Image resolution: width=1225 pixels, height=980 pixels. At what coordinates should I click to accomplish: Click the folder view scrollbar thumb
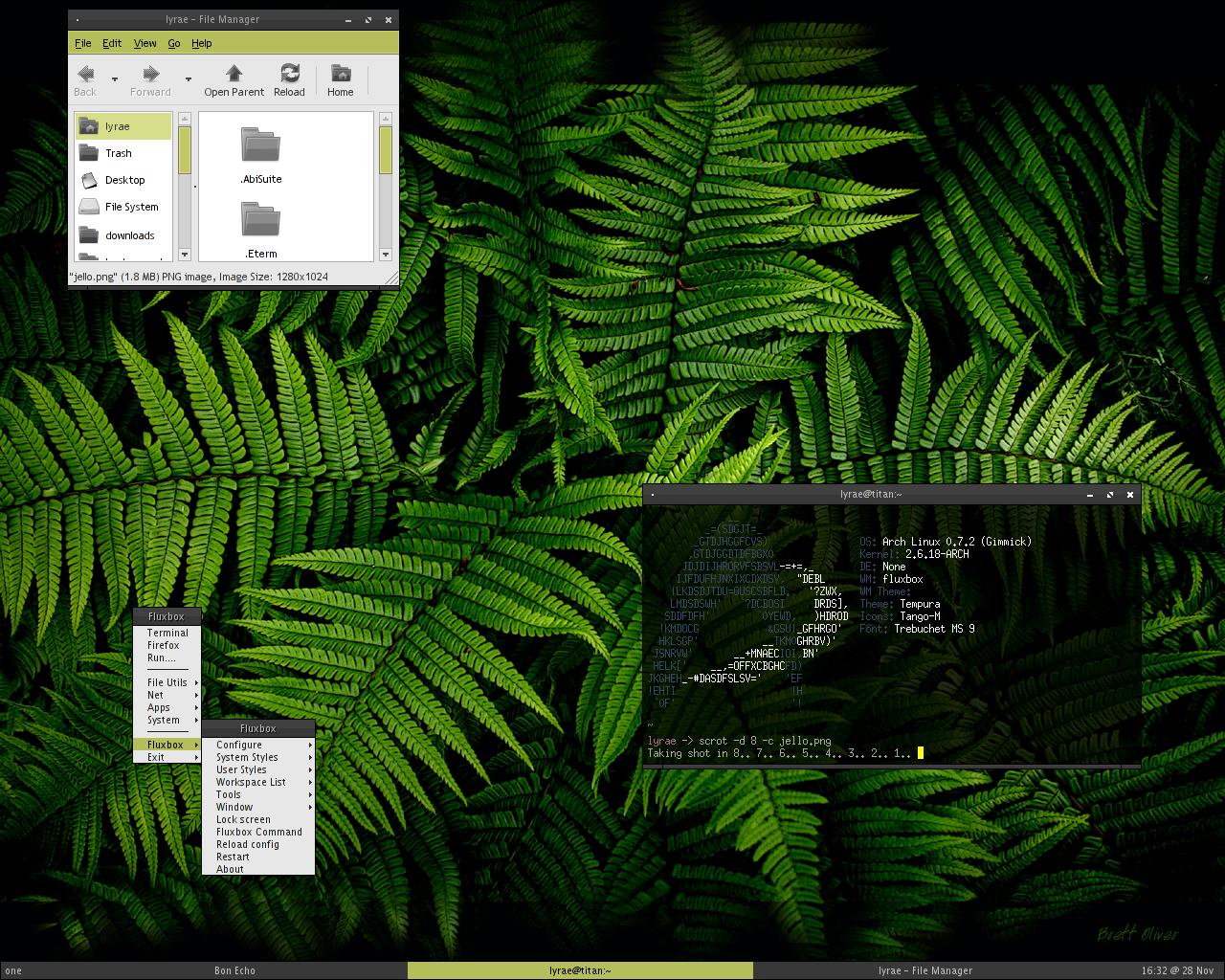click(386, 150)
